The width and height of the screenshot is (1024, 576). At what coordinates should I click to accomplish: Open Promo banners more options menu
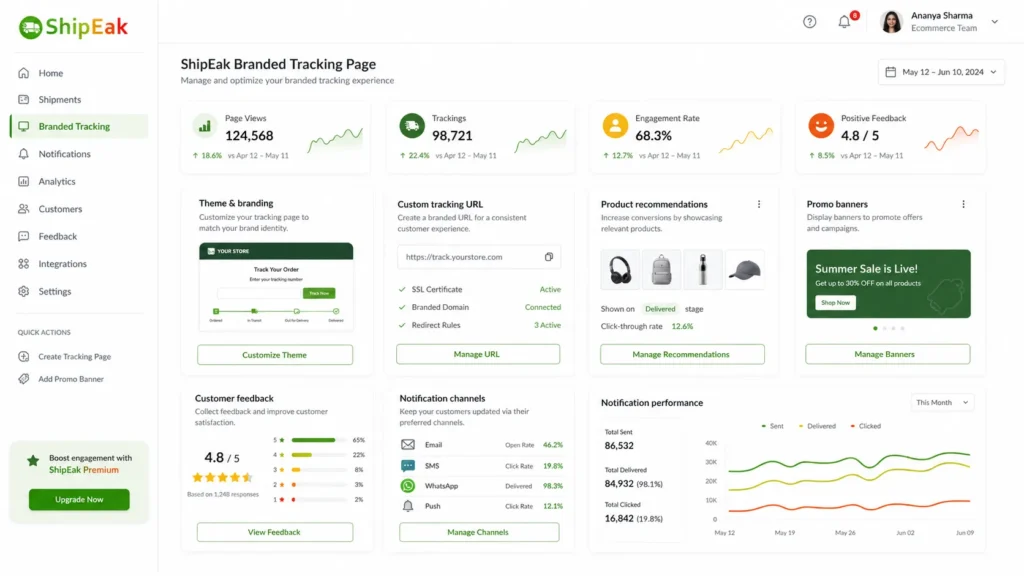pyautogui.click(x=963, y=204)
